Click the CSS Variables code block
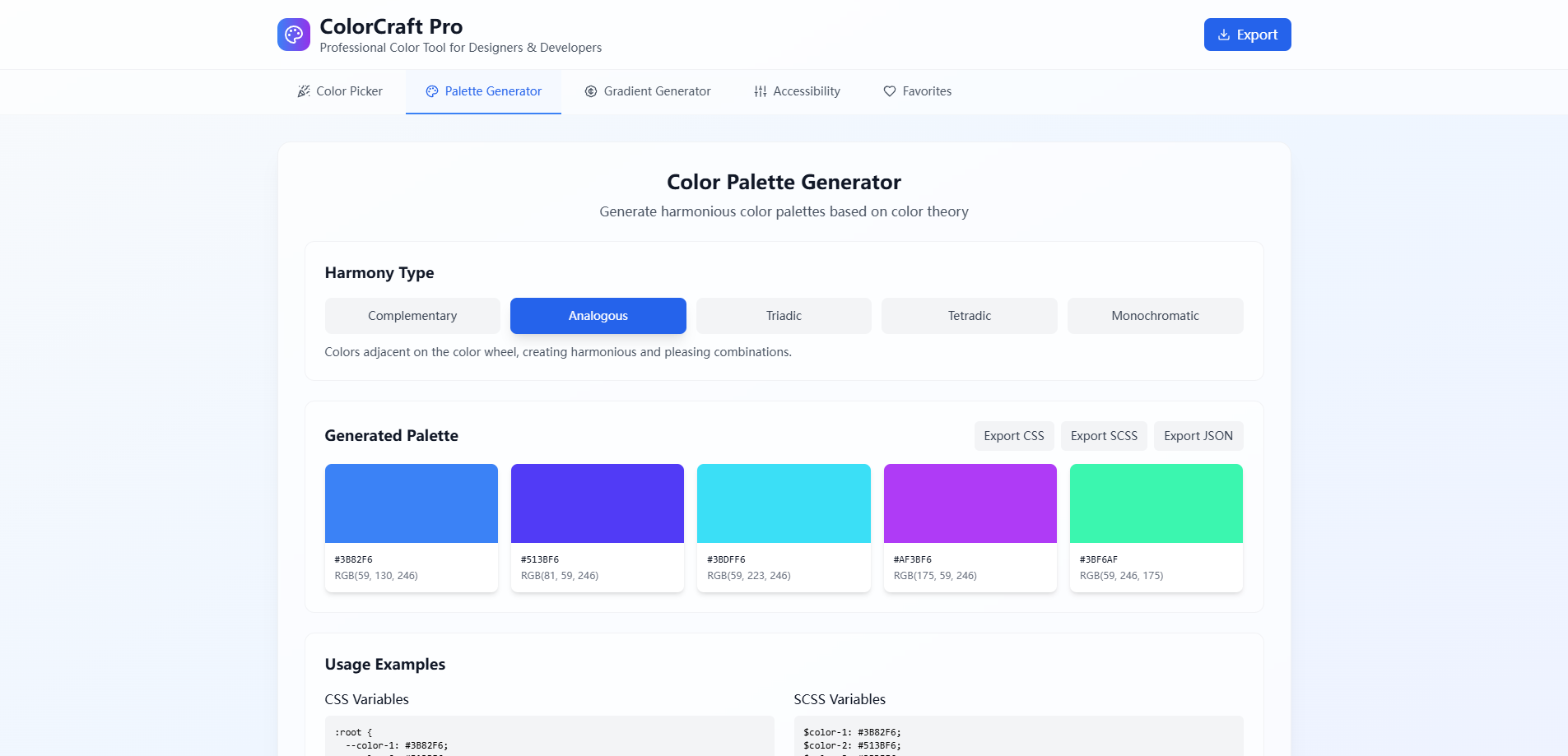Screen dimensions: 1568x756 tap(549, 735)
